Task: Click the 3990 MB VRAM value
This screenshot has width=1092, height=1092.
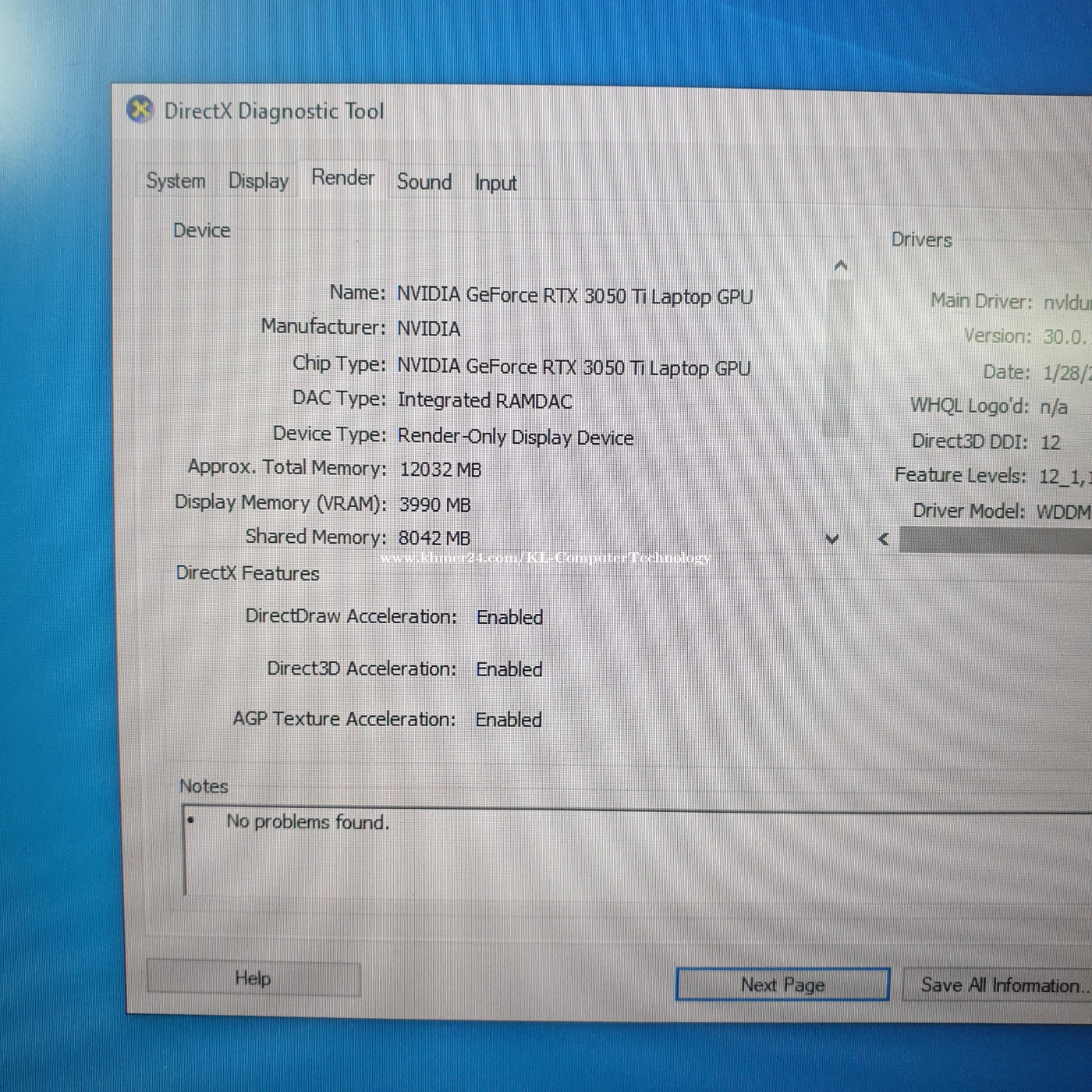Action: (435, 505)
